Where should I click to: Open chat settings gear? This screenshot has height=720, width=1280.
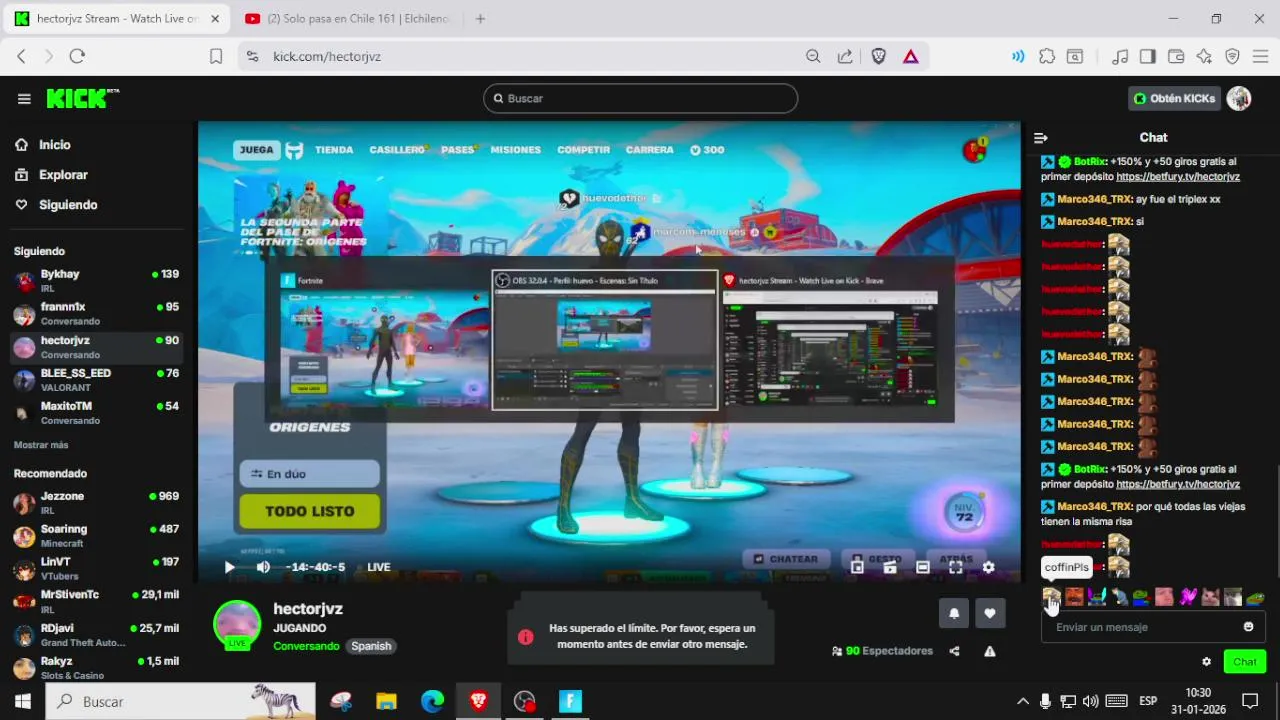point(1206,662)
